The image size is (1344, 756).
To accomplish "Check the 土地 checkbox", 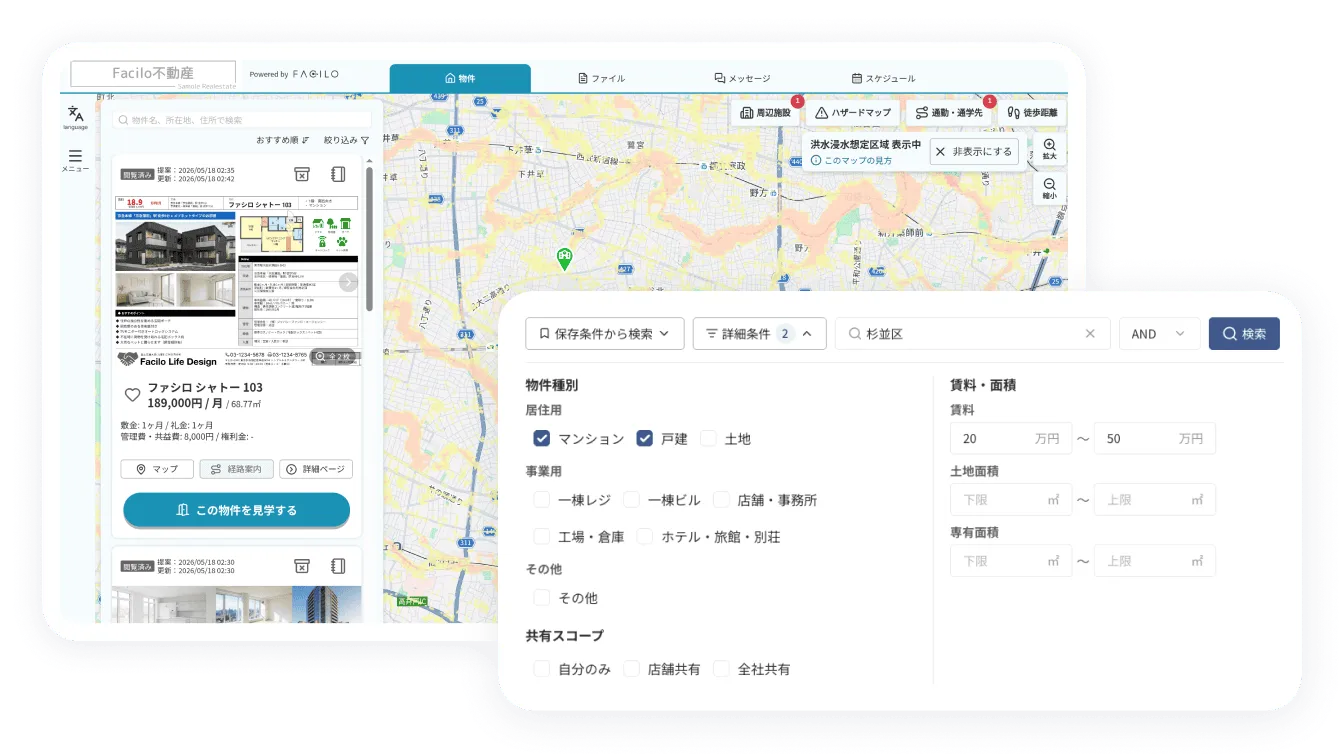I will [709, 438].
